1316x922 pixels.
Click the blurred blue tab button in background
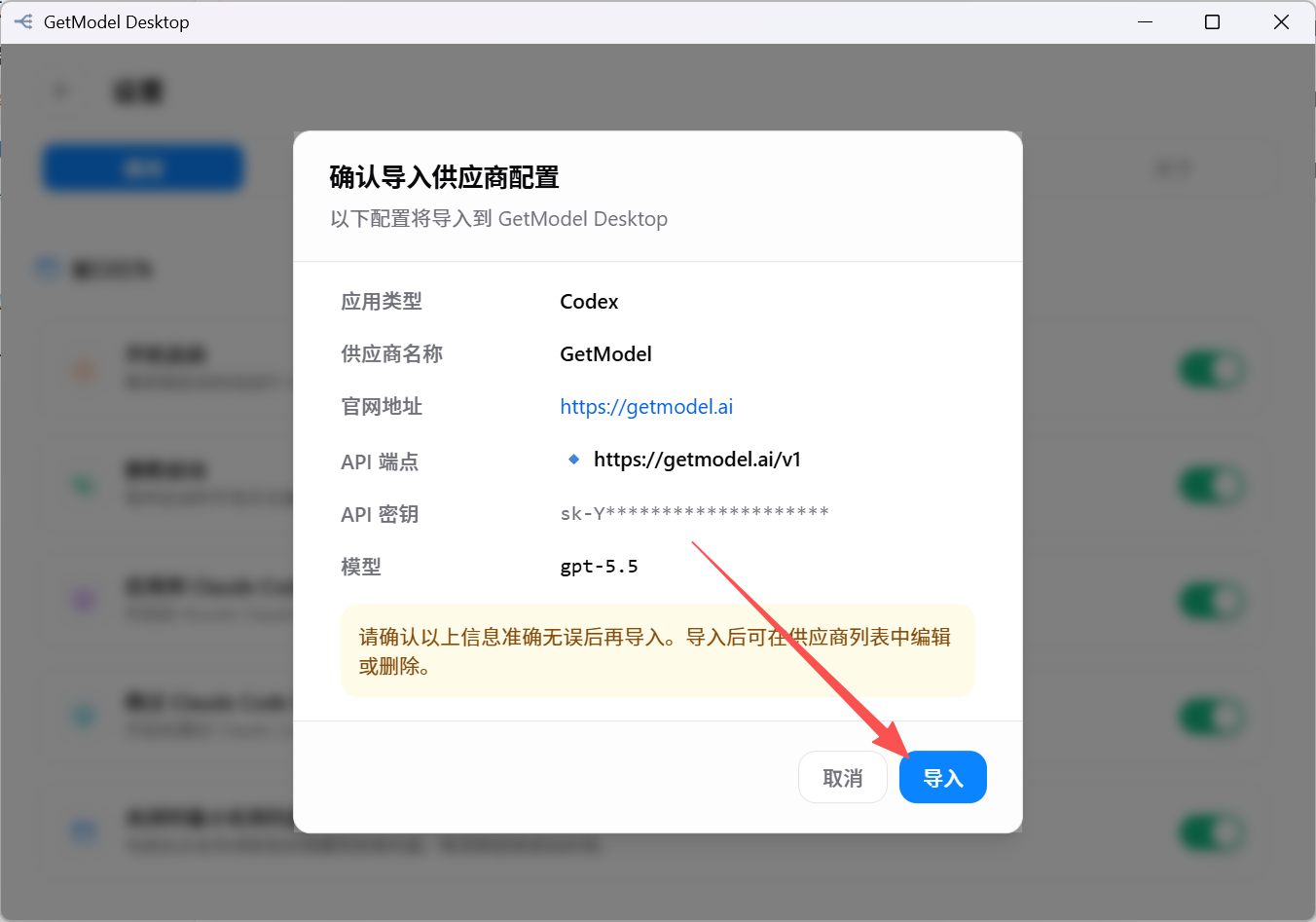pyautogui.click(x=143, y=169)
